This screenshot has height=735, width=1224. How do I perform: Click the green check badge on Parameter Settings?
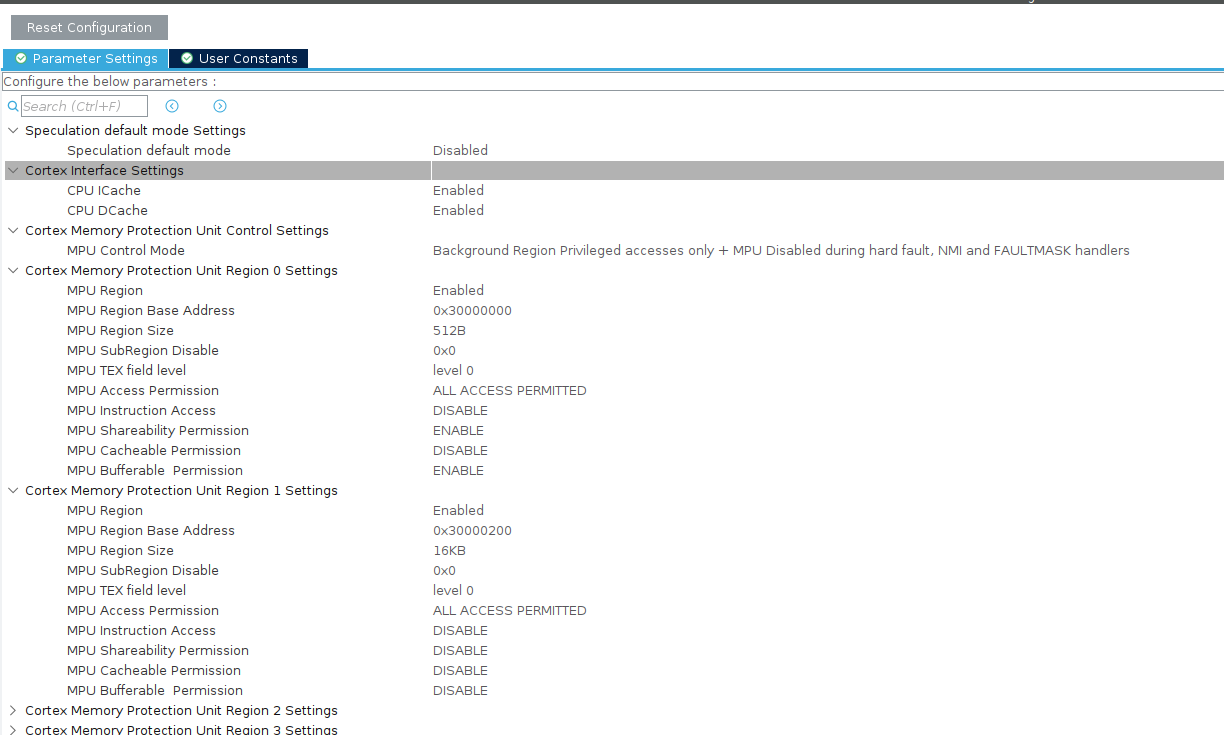21,58
